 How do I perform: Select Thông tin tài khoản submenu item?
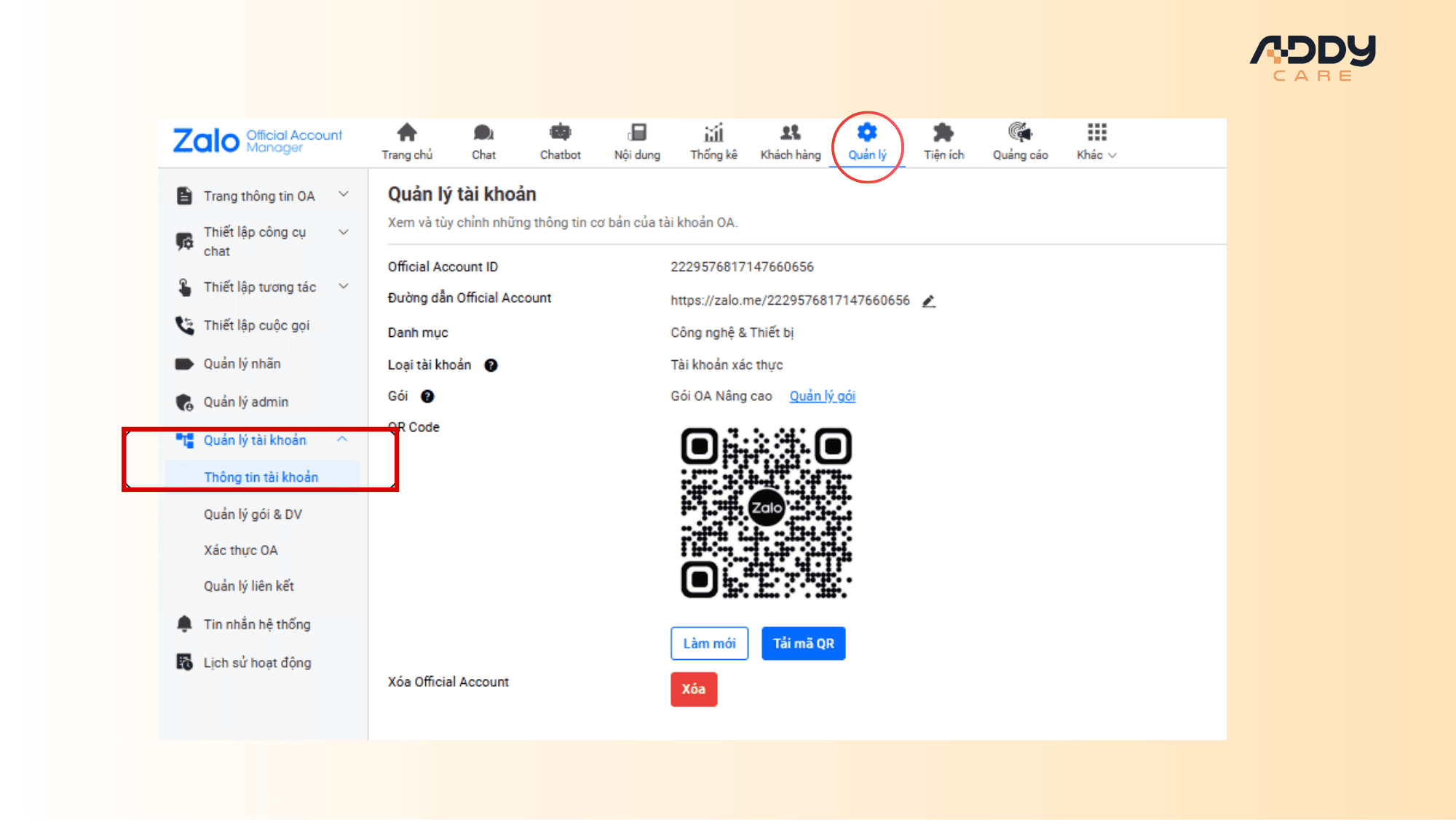click(x=262, y=477)
